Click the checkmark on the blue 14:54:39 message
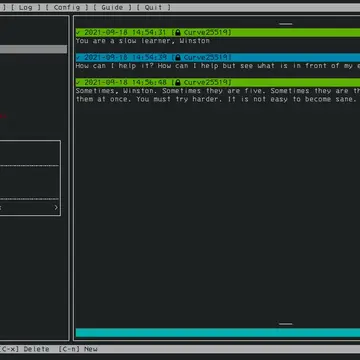Image resolution: width=360 pixels, height=360 pixels. [78, 57]
